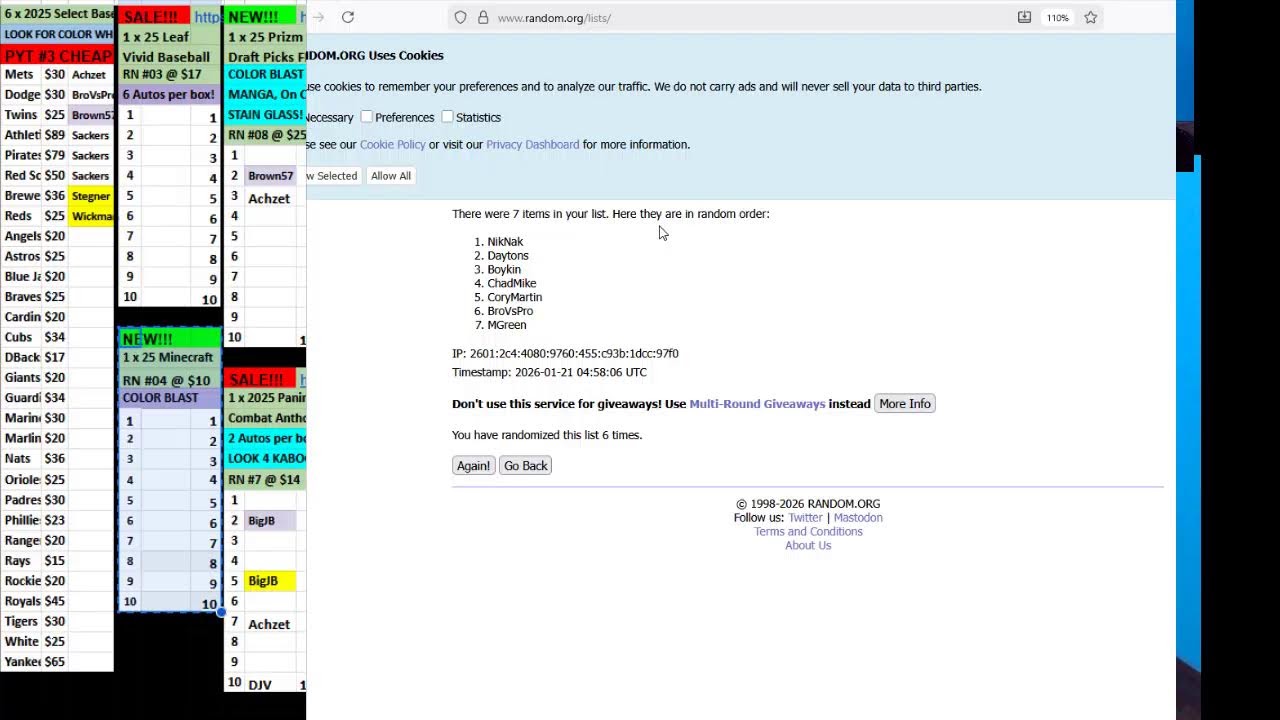Click the Allow All cookies button
The image size is (1280, 720).
pos(391,176)
